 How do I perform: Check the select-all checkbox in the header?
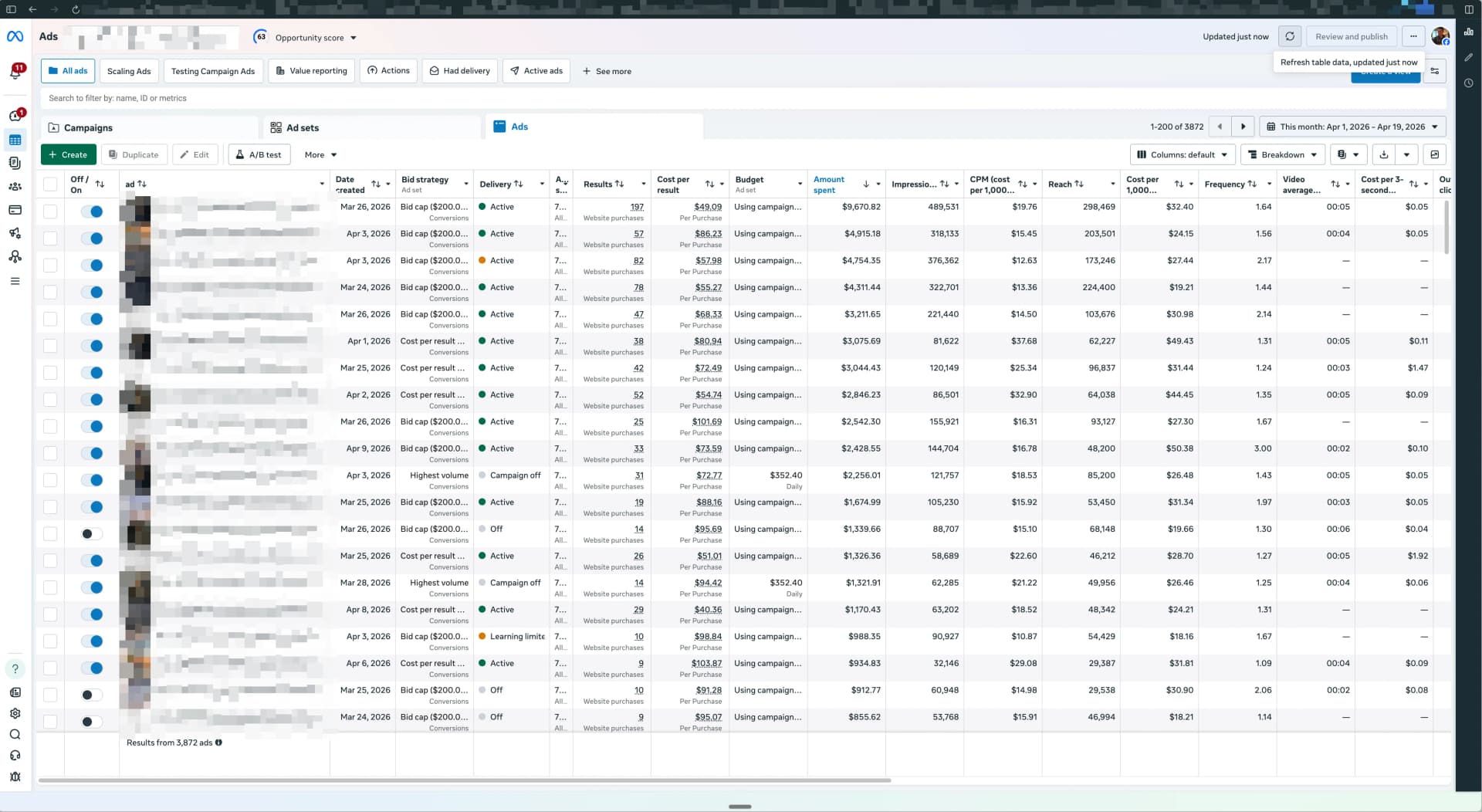pos(50,184)
